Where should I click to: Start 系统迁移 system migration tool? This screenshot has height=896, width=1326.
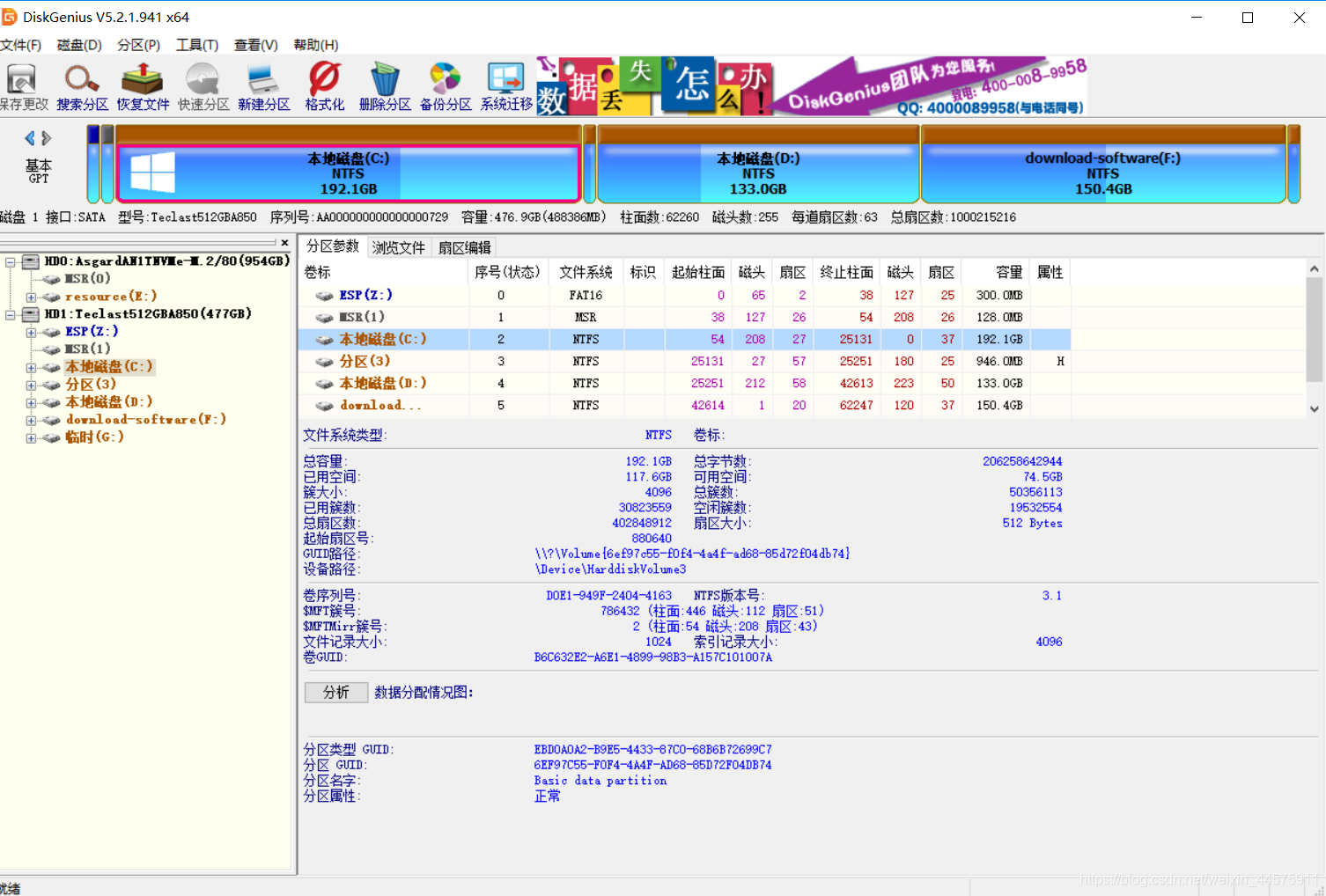(x=504, y=84)
